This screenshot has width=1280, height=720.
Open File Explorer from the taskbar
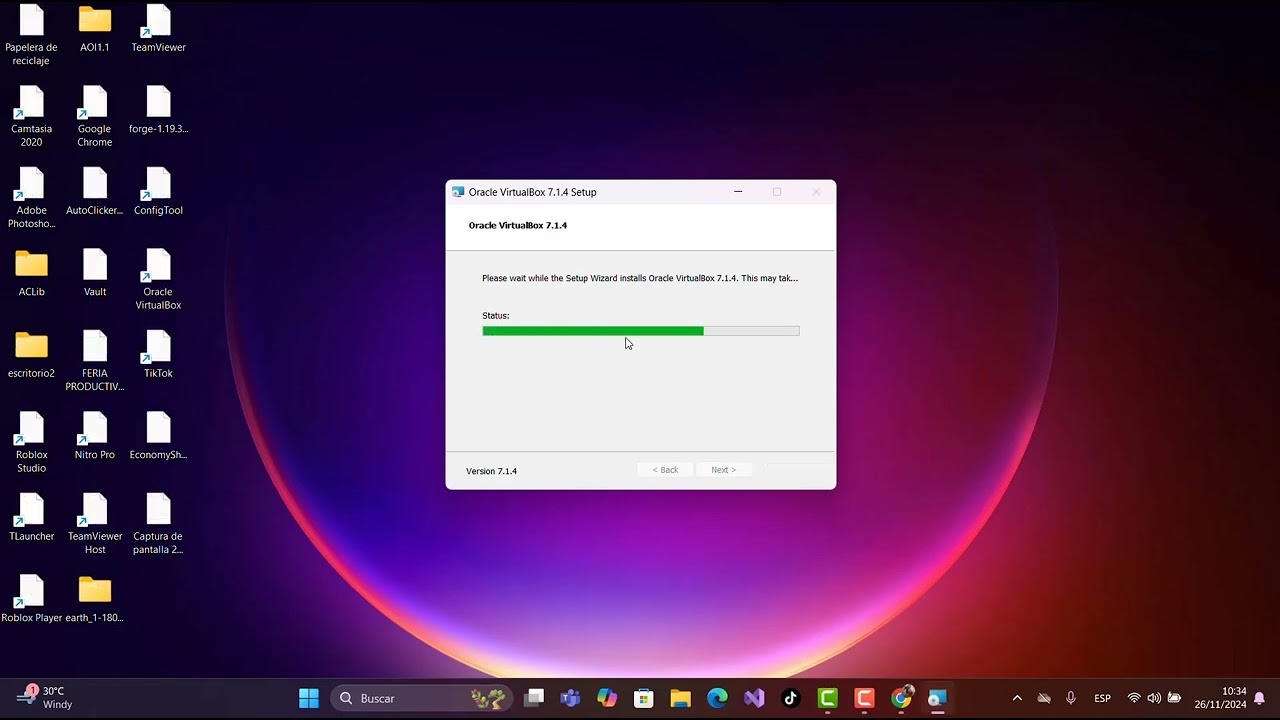pyautogui.click(x=680, y=698)
